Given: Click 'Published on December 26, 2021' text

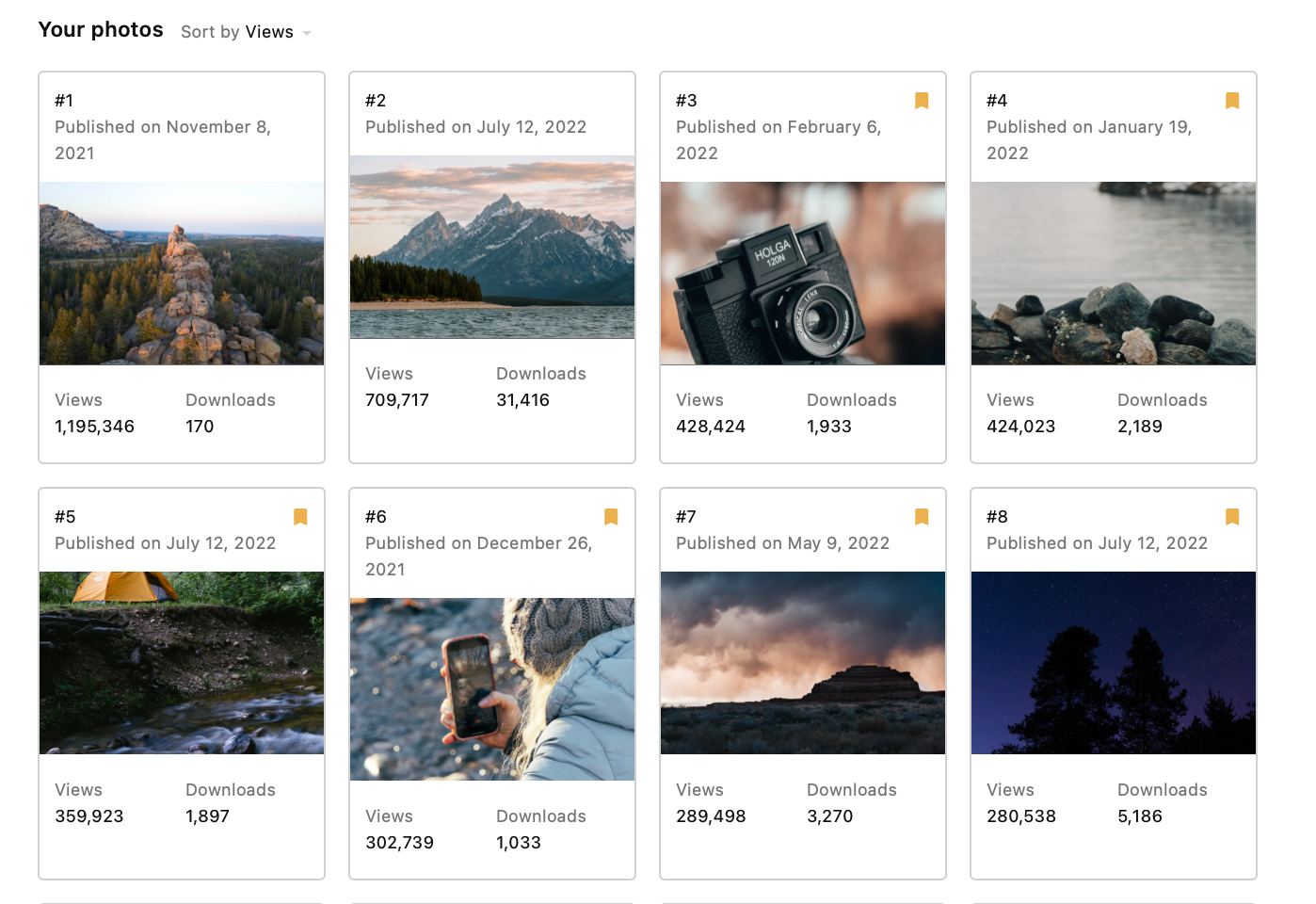Looking at the screenshot, I should (479, 557).
